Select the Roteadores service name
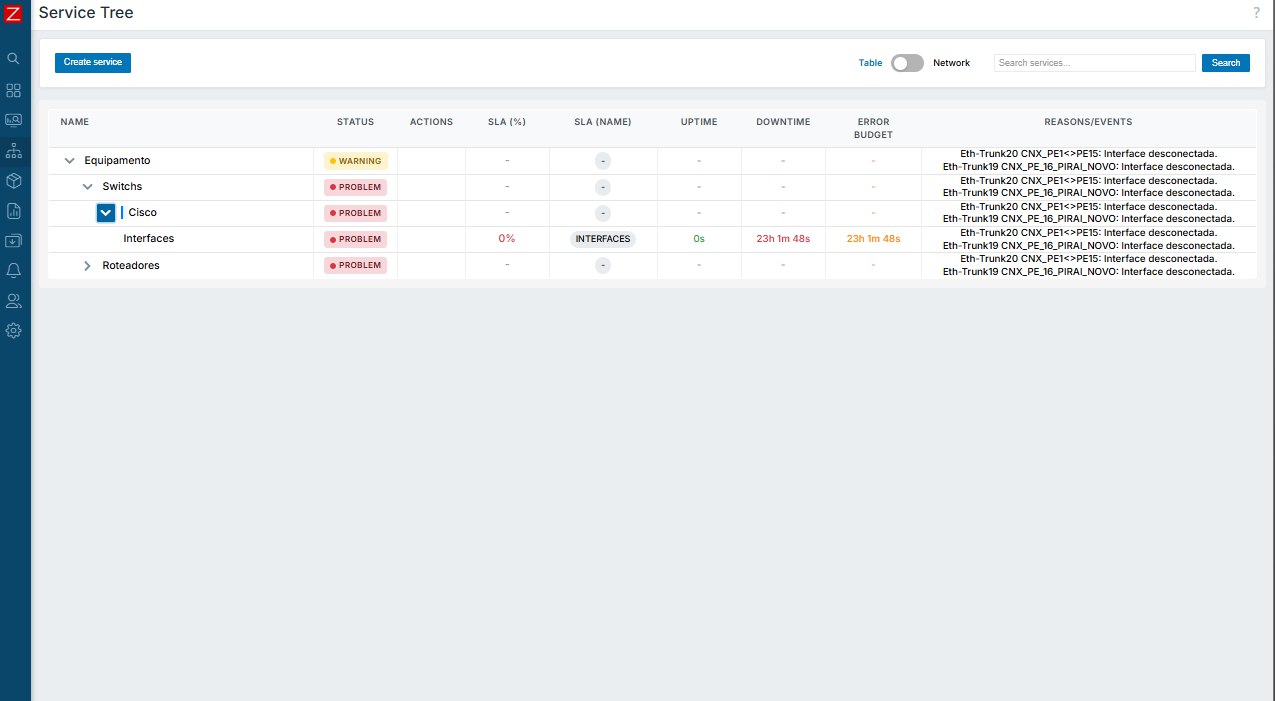The image size is (1275, 701). click(x=131, y=266)
